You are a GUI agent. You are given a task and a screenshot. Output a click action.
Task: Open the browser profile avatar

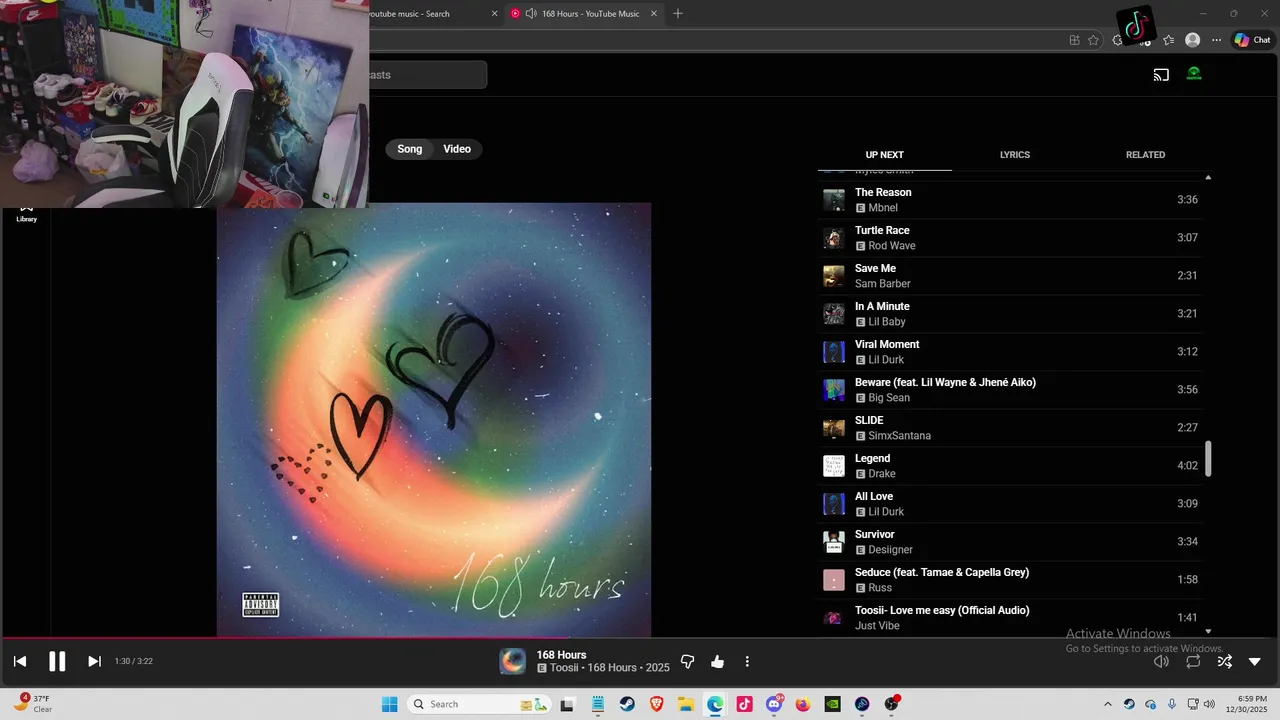pos(1192,40)
